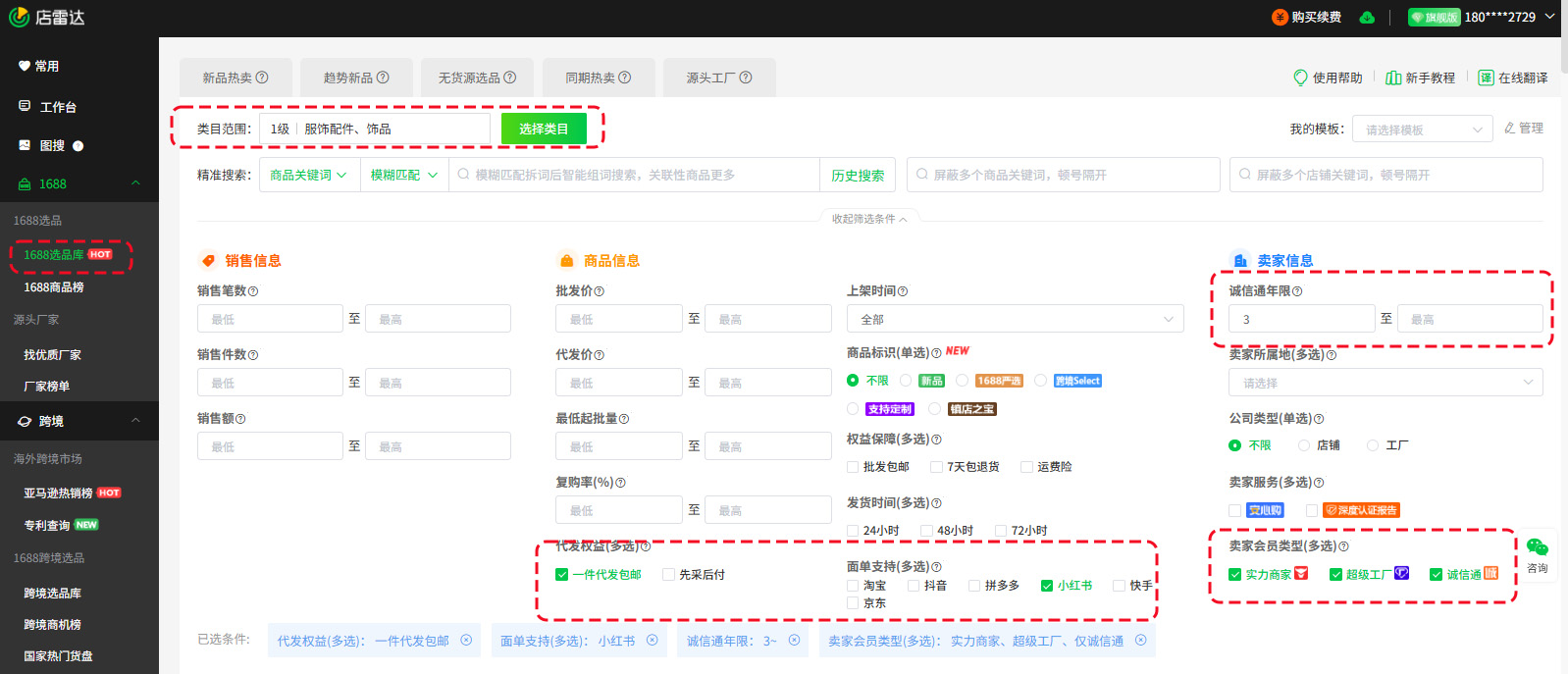Click the 销售额 minimum input field

270,446
